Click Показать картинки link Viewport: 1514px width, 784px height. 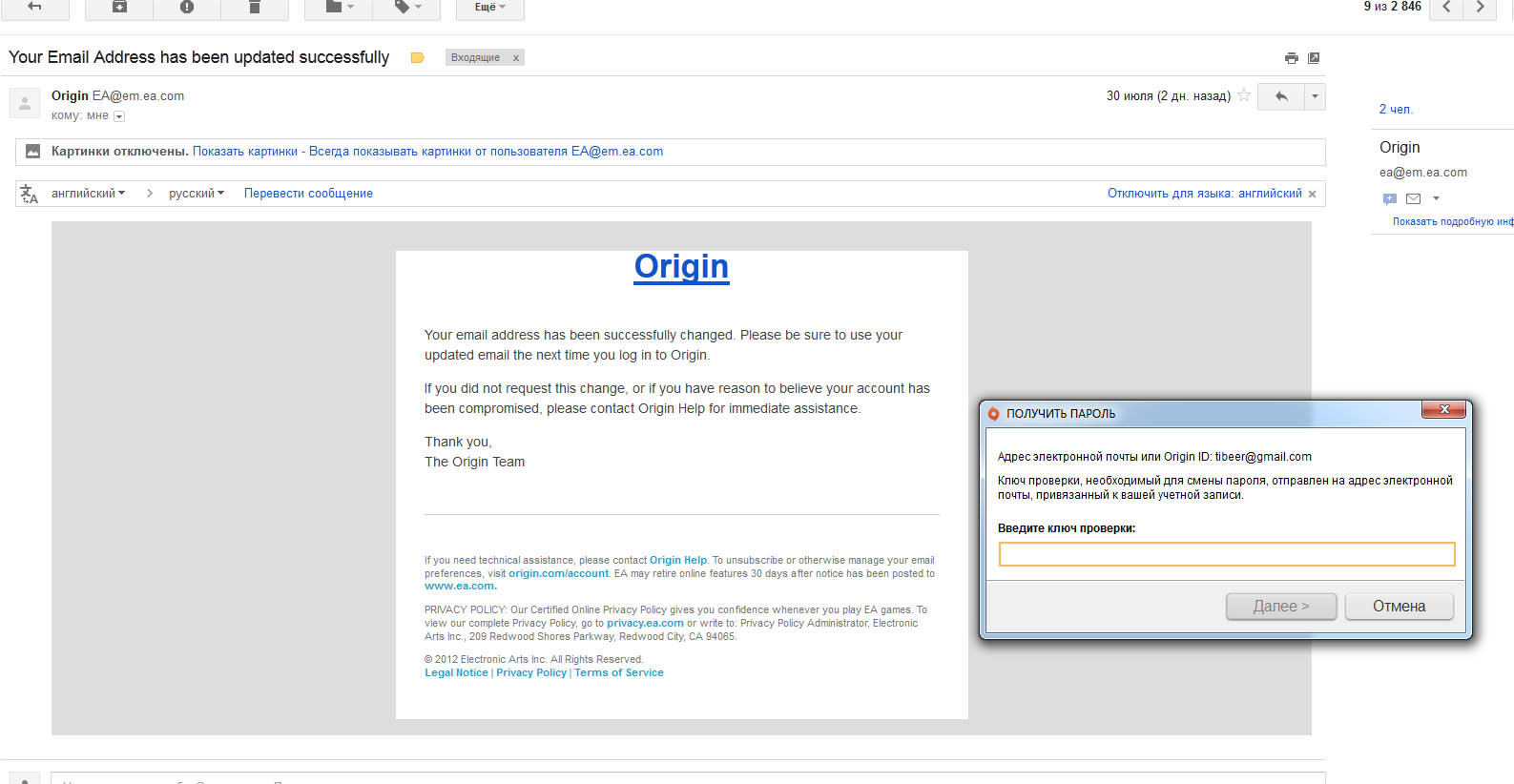pyautogui.click(x=245, y=152)
